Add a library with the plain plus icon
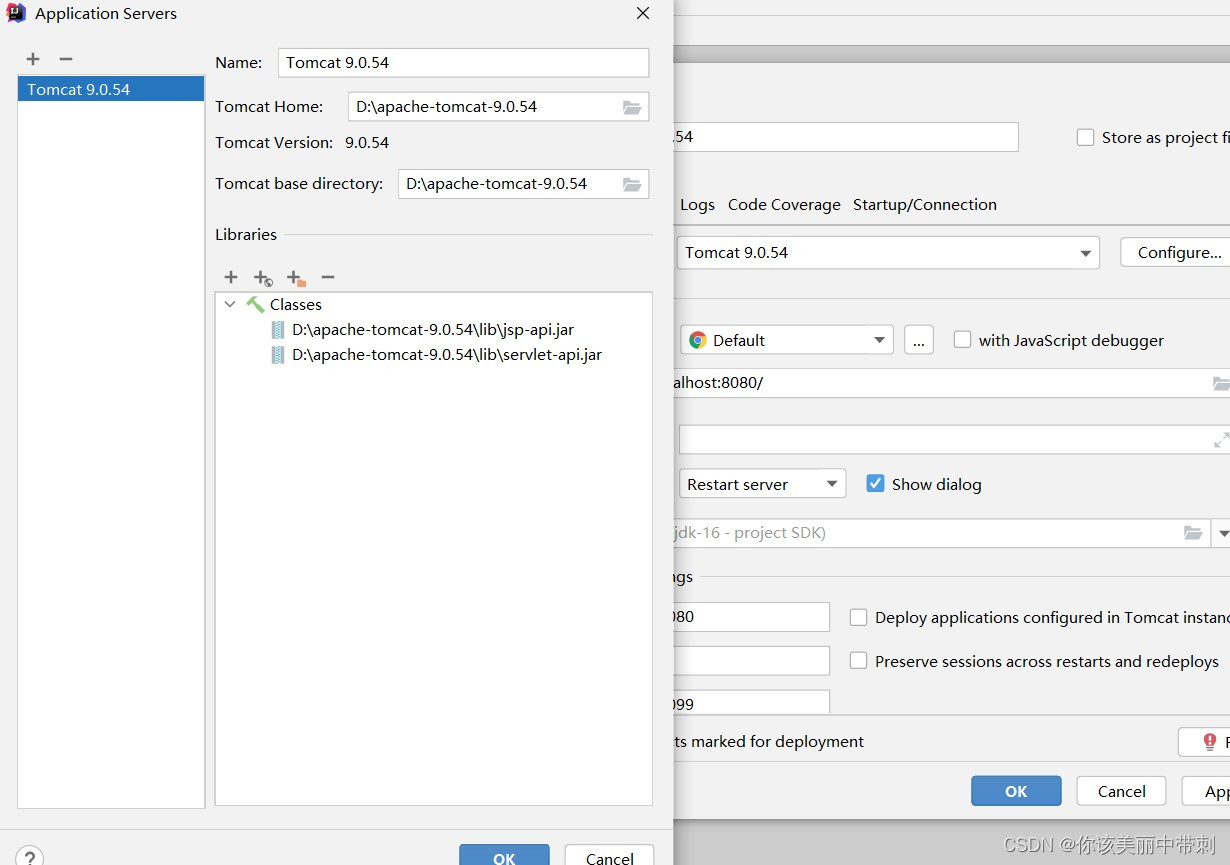Screen dimensions: 1230x865 [231, 277]
